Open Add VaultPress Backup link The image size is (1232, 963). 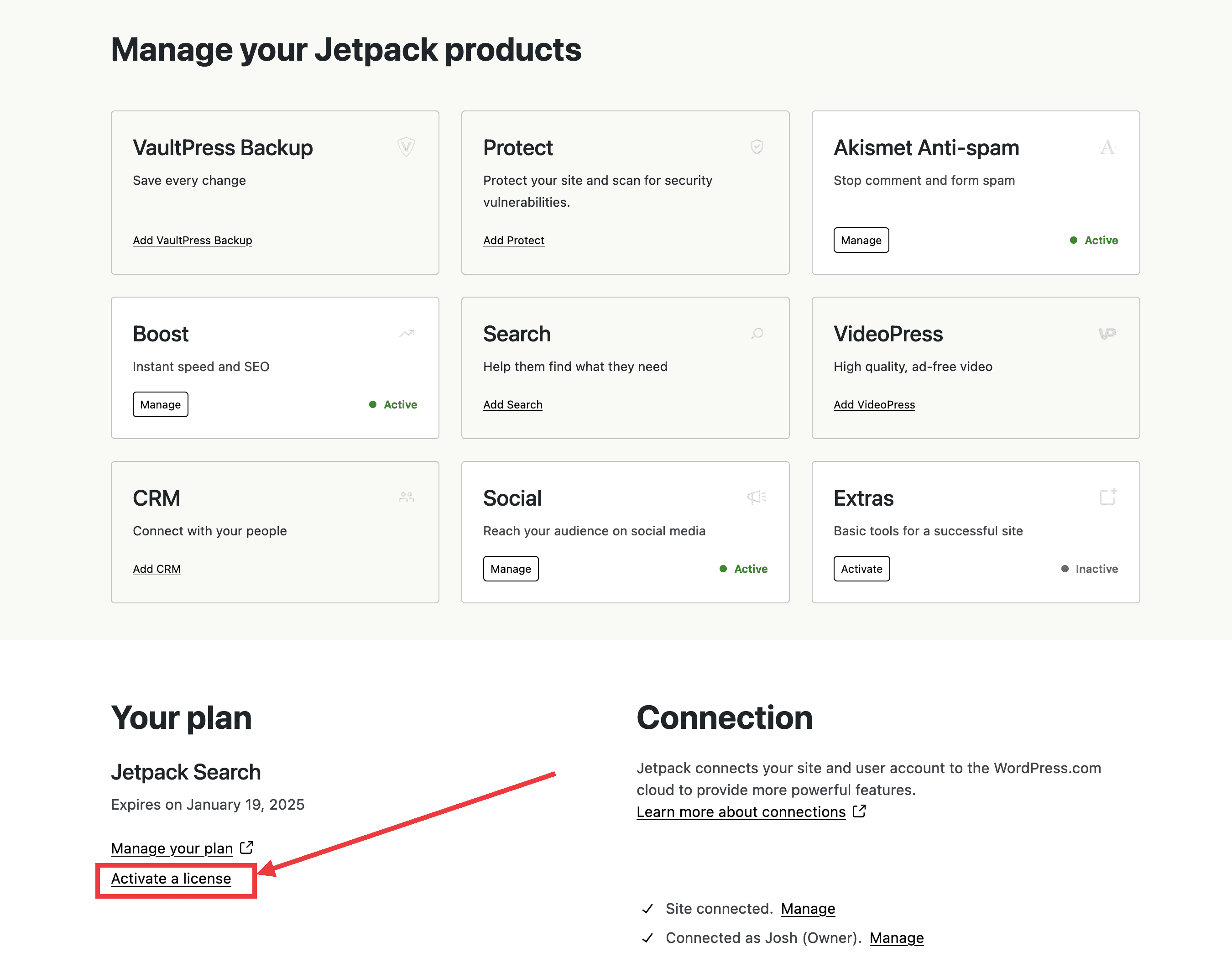193,241
